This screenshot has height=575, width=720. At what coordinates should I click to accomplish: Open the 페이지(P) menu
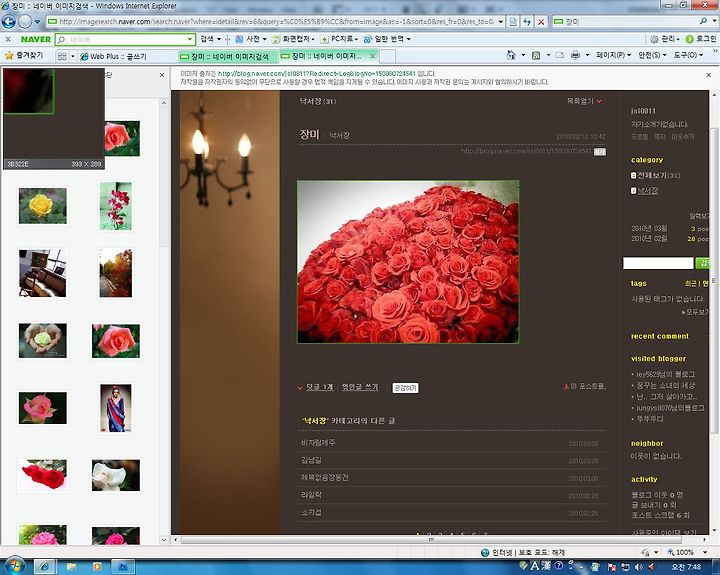[613, 55]
